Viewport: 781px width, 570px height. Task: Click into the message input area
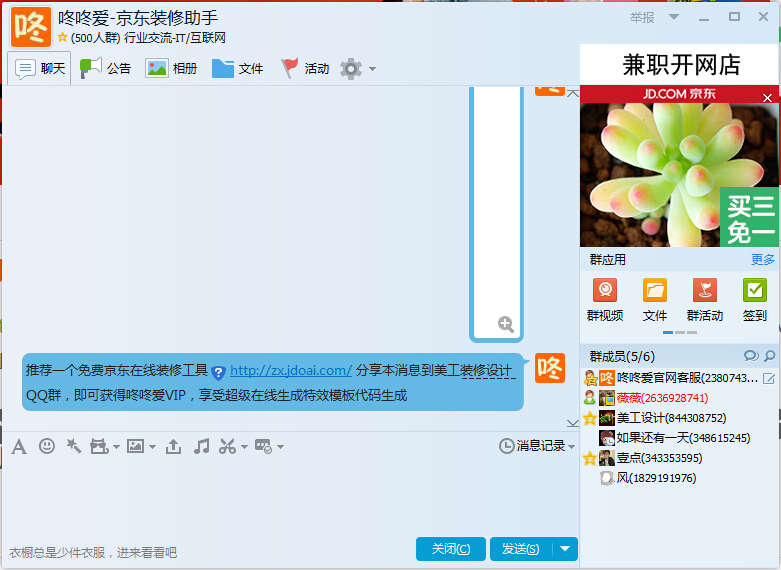289,496
